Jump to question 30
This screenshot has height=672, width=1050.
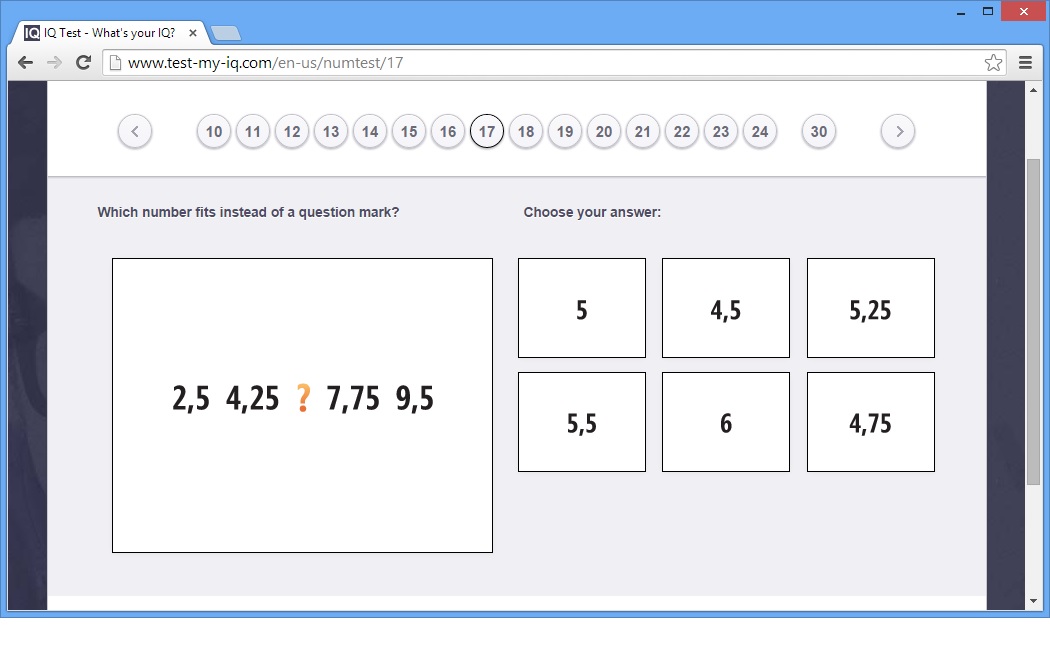[818, 131]
